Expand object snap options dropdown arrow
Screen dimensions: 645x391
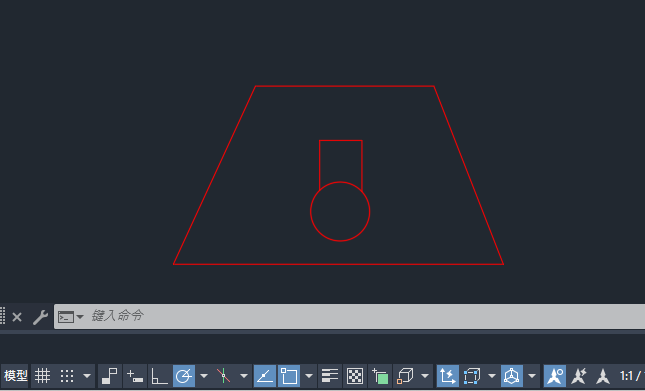[x=309, y=376]
